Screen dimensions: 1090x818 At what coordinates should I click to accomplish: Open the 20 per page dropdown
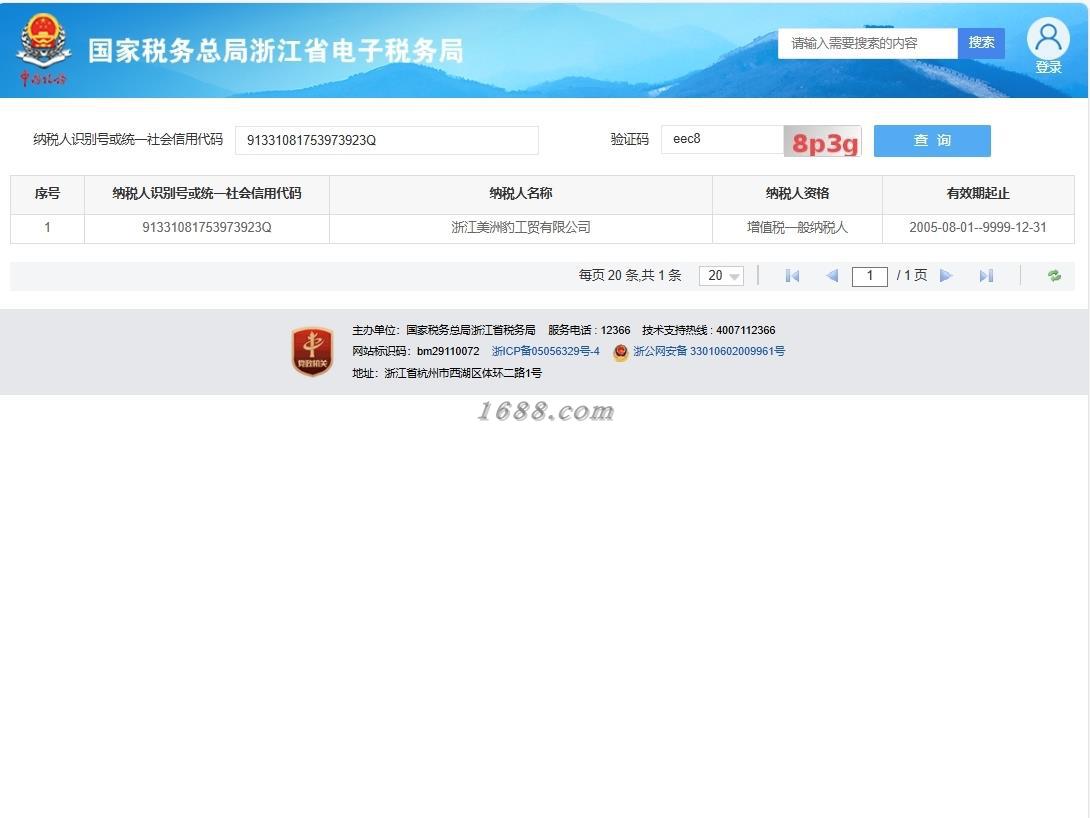click(721, 276)
